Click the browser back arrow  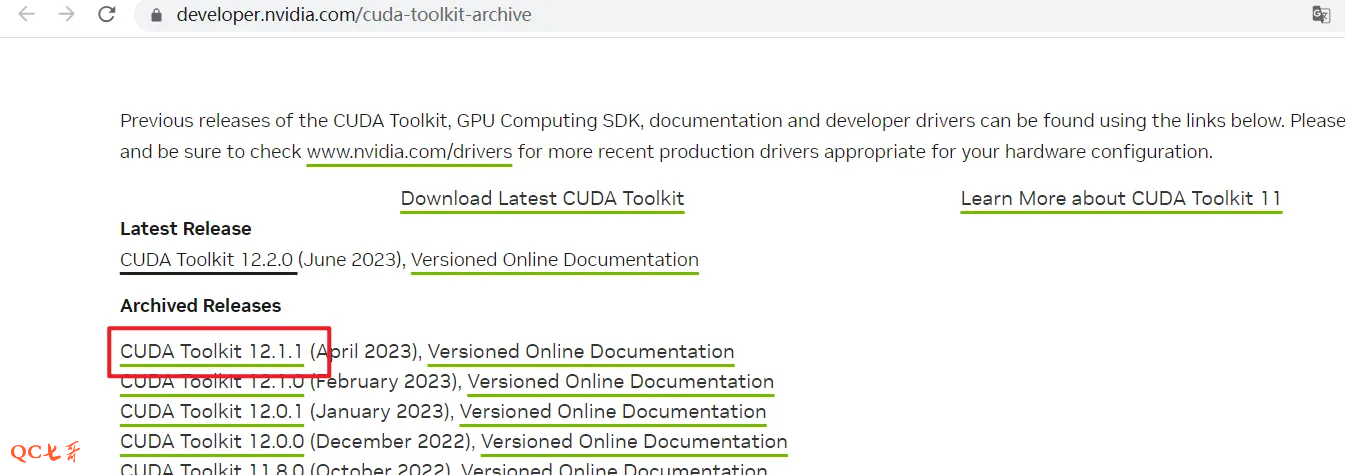(26, 15)
